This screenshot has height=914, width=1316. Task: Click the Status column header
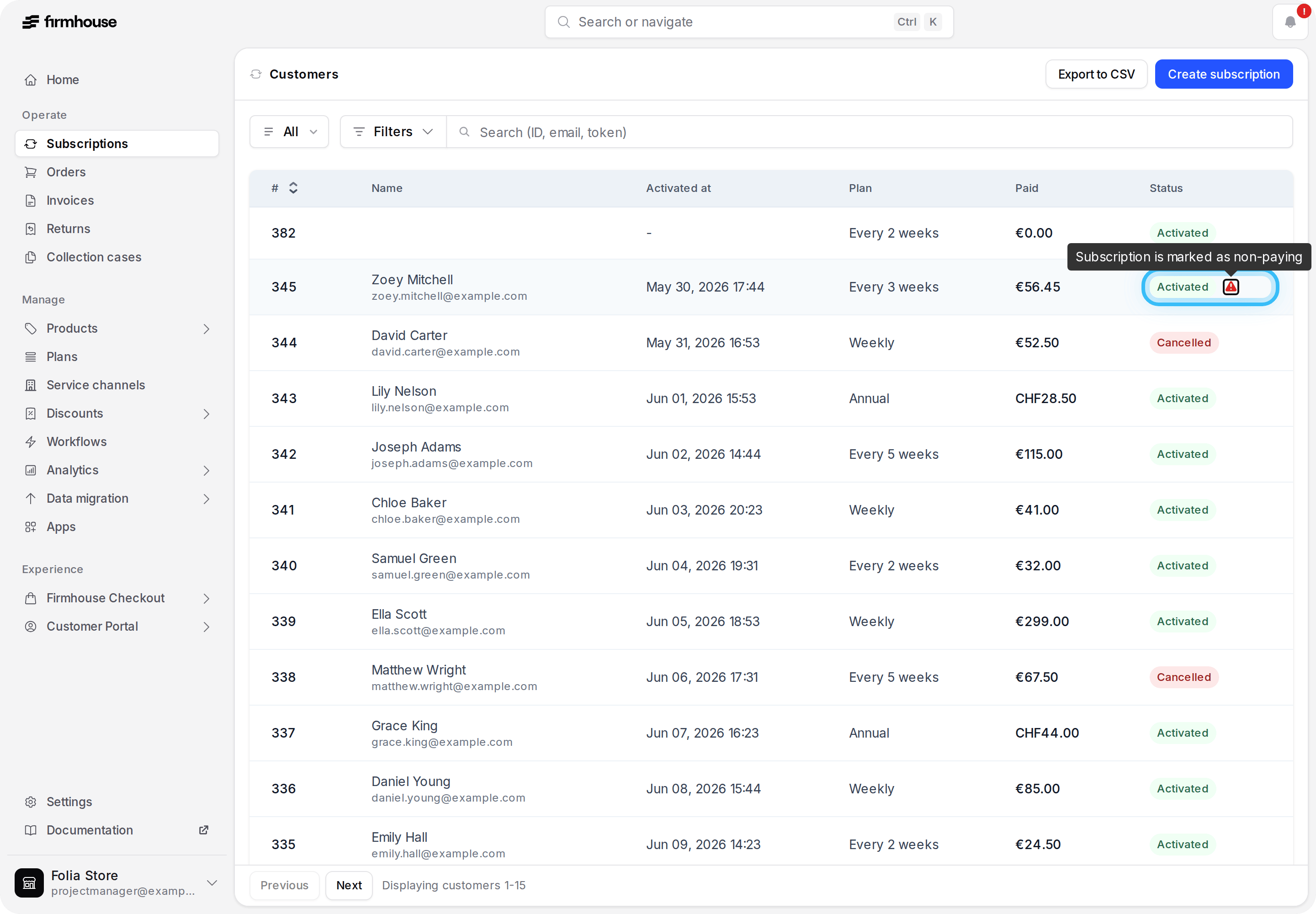coord(1166,188)
